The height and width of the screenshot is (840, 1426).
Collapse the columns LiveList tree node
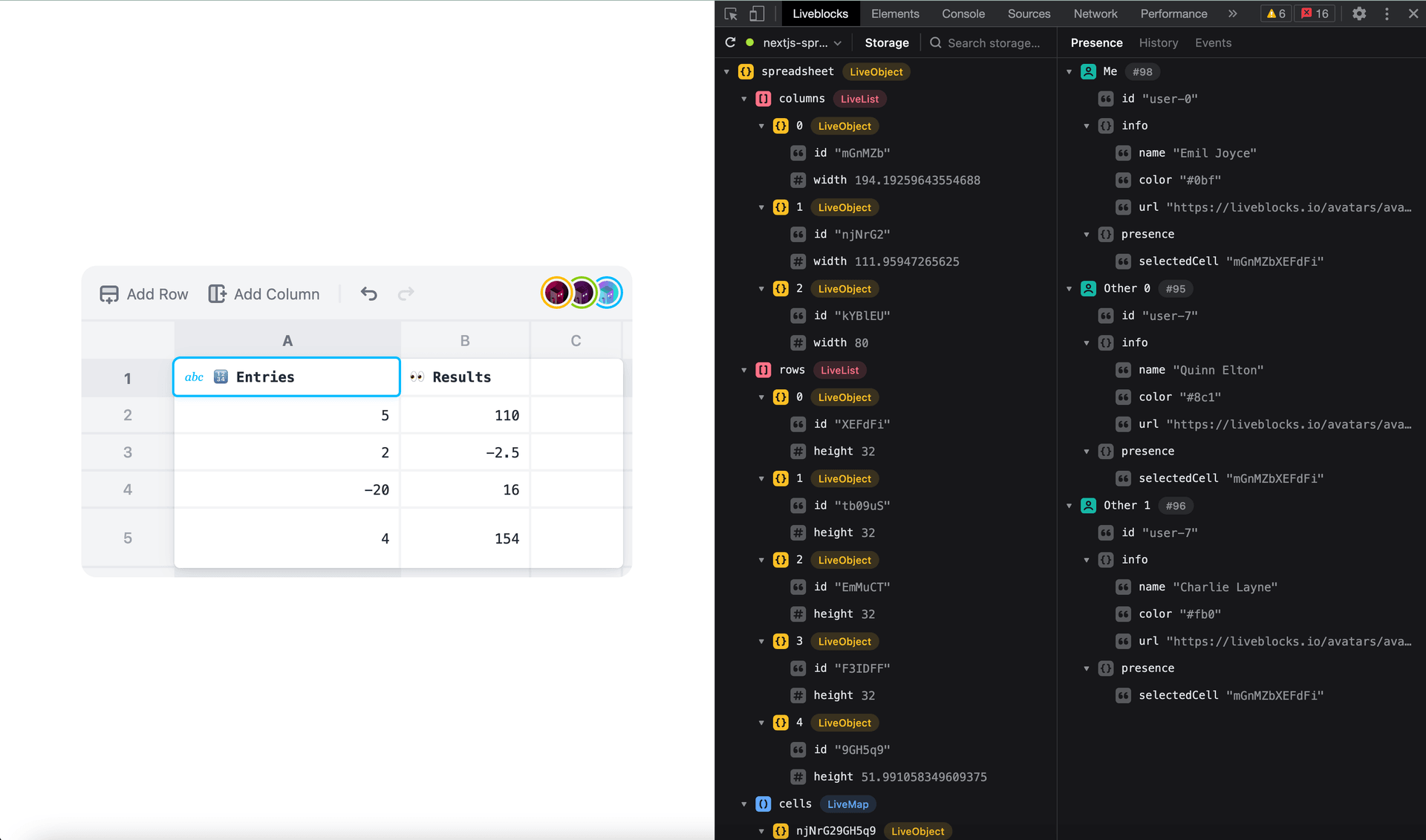745,98
